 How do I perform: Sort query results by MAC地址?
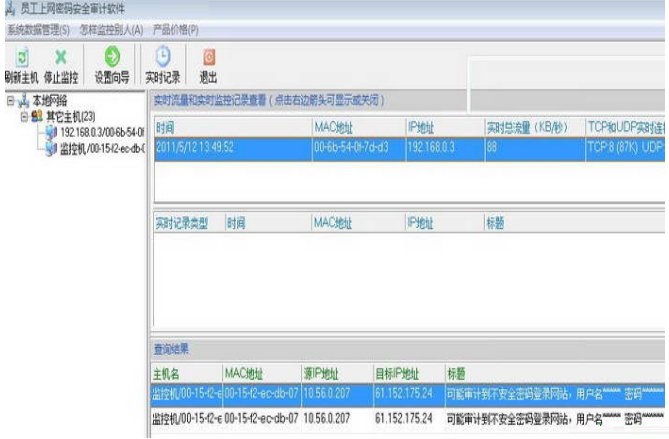[262, 374]
